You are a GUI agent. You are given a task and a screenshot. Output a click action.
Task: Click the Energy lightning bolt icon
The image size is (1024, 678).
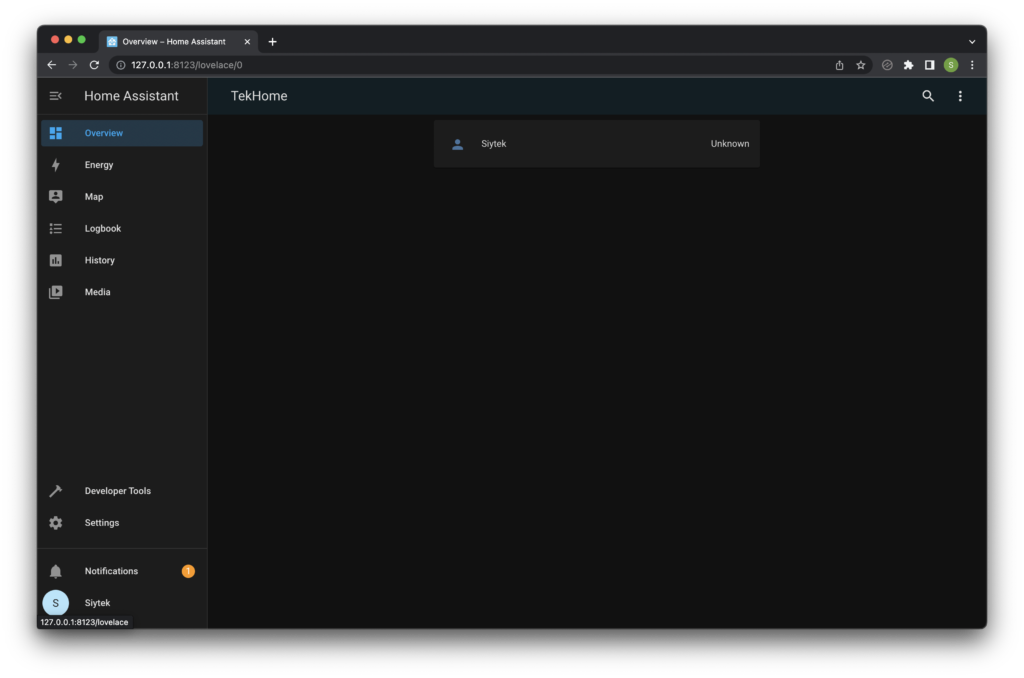pos(56,165)
